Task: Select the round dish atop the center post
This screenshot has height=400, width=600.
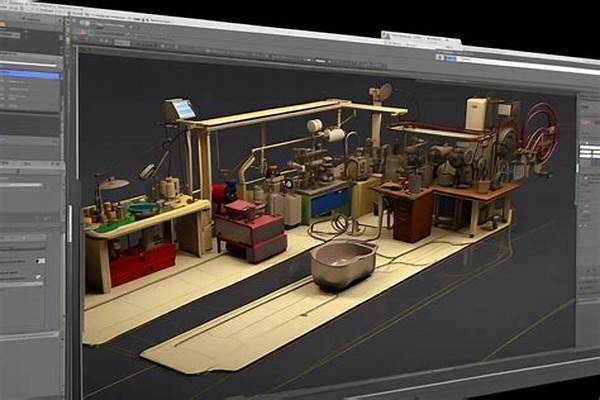Action: click(382, 93)
